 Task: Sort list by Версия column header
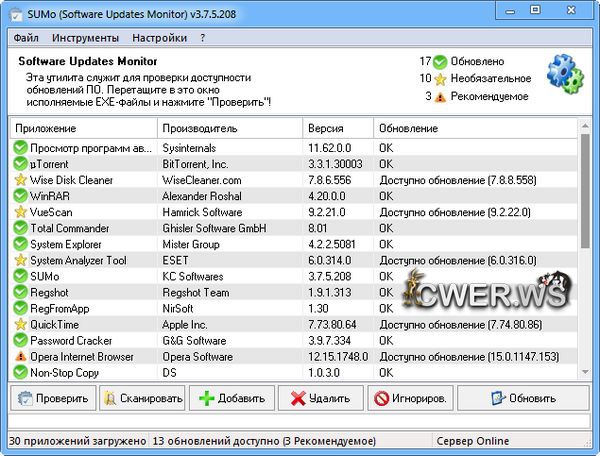(x=338, y=129)
